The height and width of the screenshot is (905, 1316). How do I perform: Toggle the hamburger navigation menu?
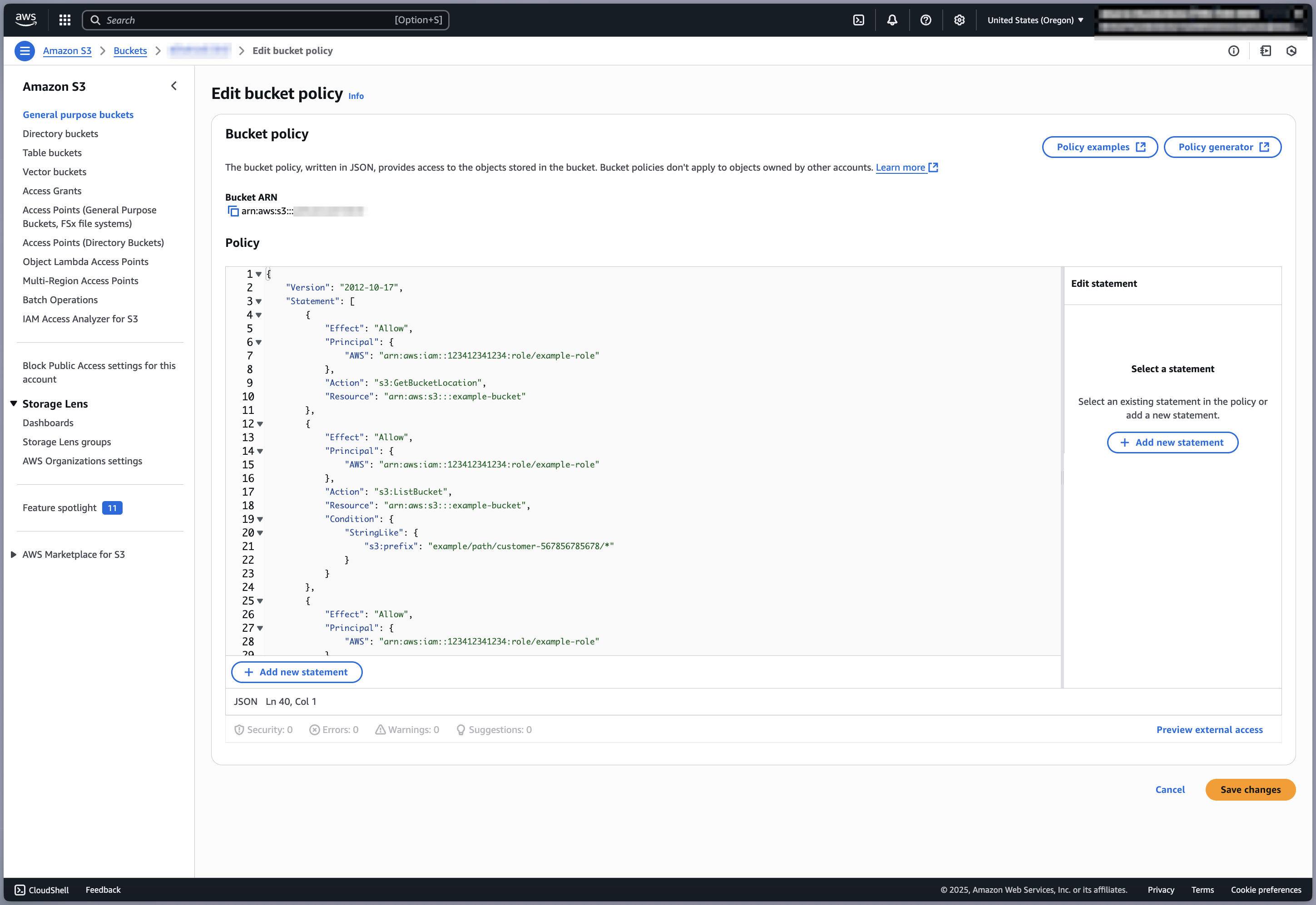click(x=25, y=51)
